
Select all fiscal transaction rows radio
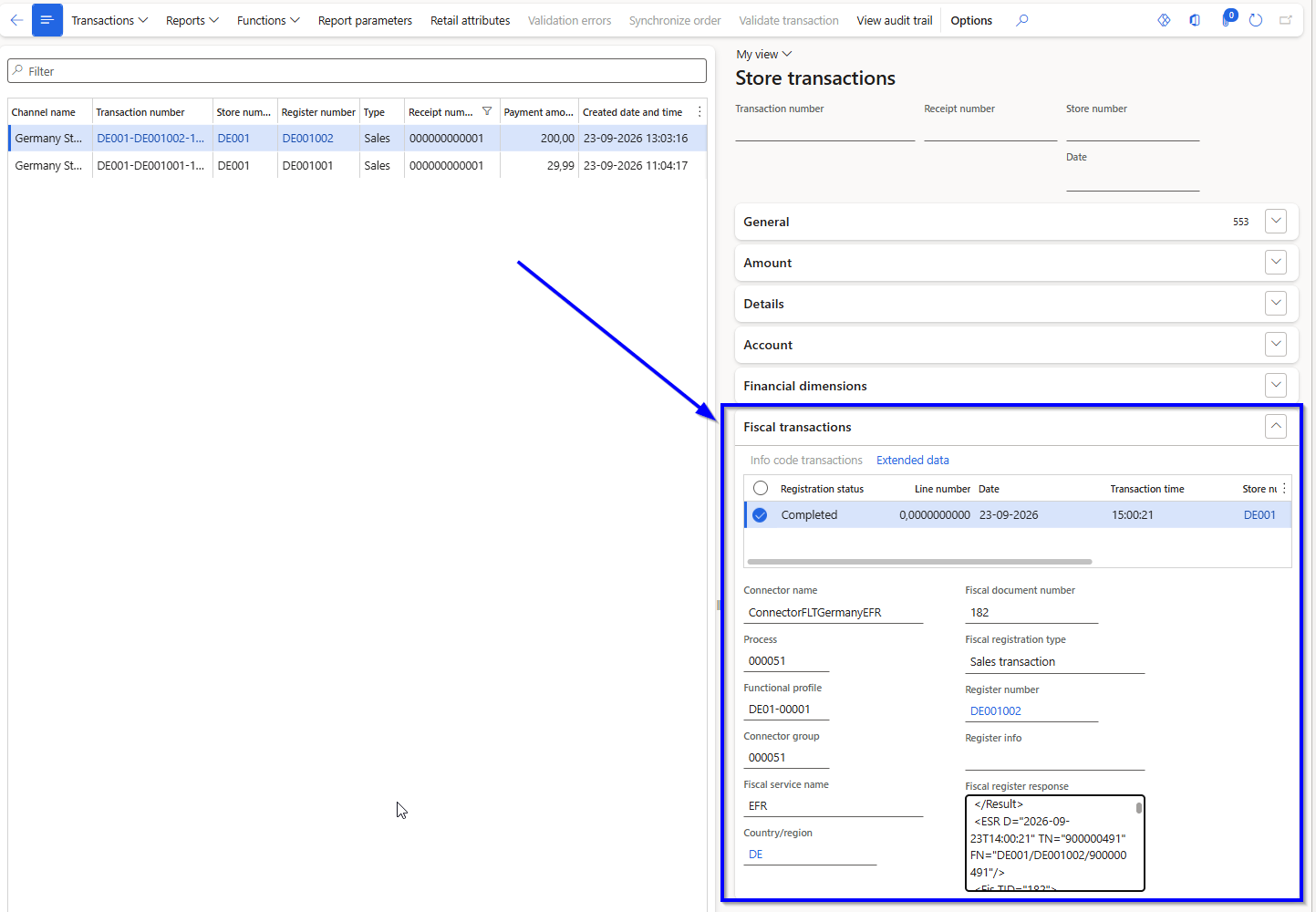761,488
